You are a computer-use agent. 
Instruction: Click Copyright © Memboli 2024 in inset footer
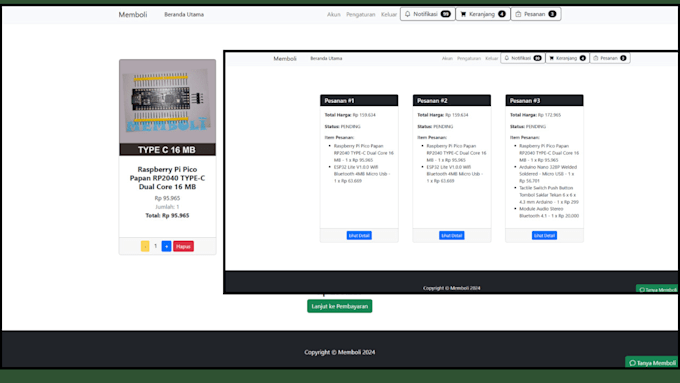click(451, 288)
